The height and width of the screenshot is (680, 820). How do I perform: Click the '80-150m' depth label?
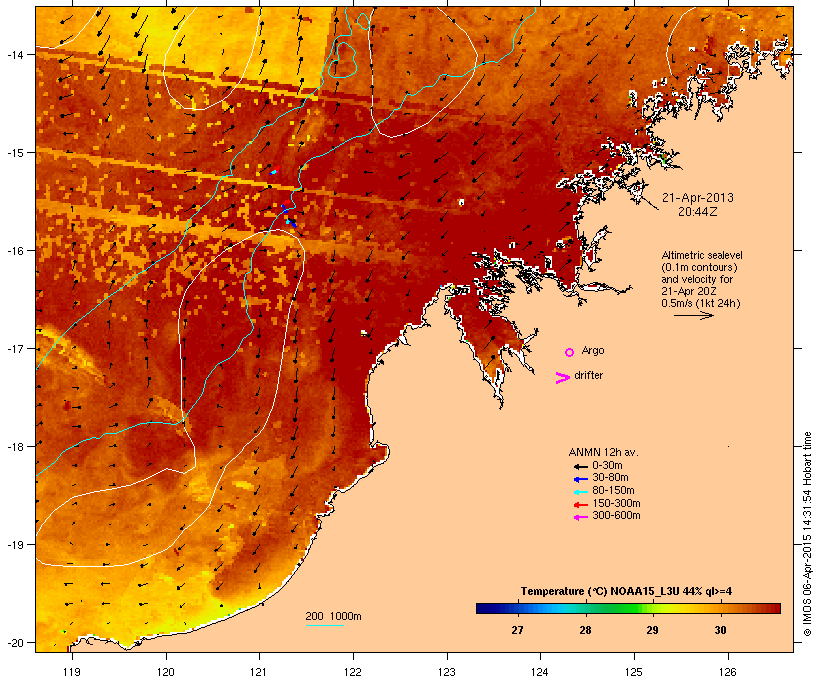613,491
